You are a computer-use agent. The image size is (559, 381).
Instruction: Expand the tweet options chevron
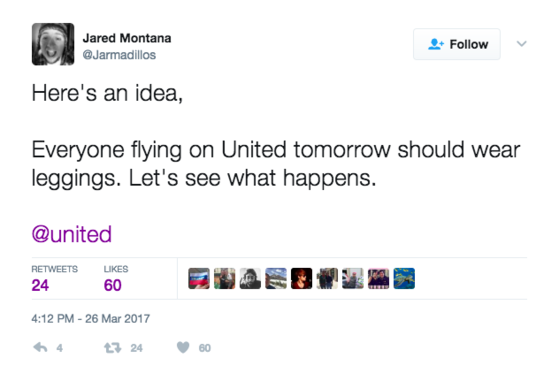click(522, 44)
